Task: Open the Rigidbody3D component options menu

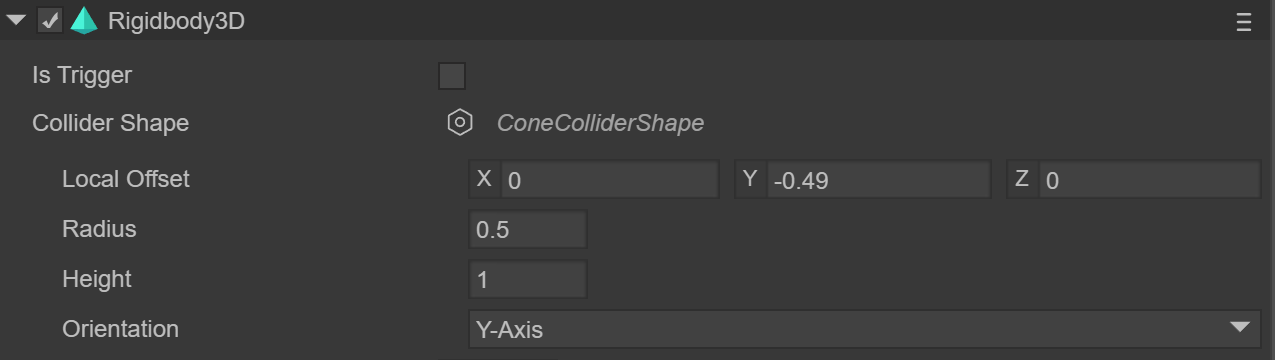Action: tap(1244, 22)
